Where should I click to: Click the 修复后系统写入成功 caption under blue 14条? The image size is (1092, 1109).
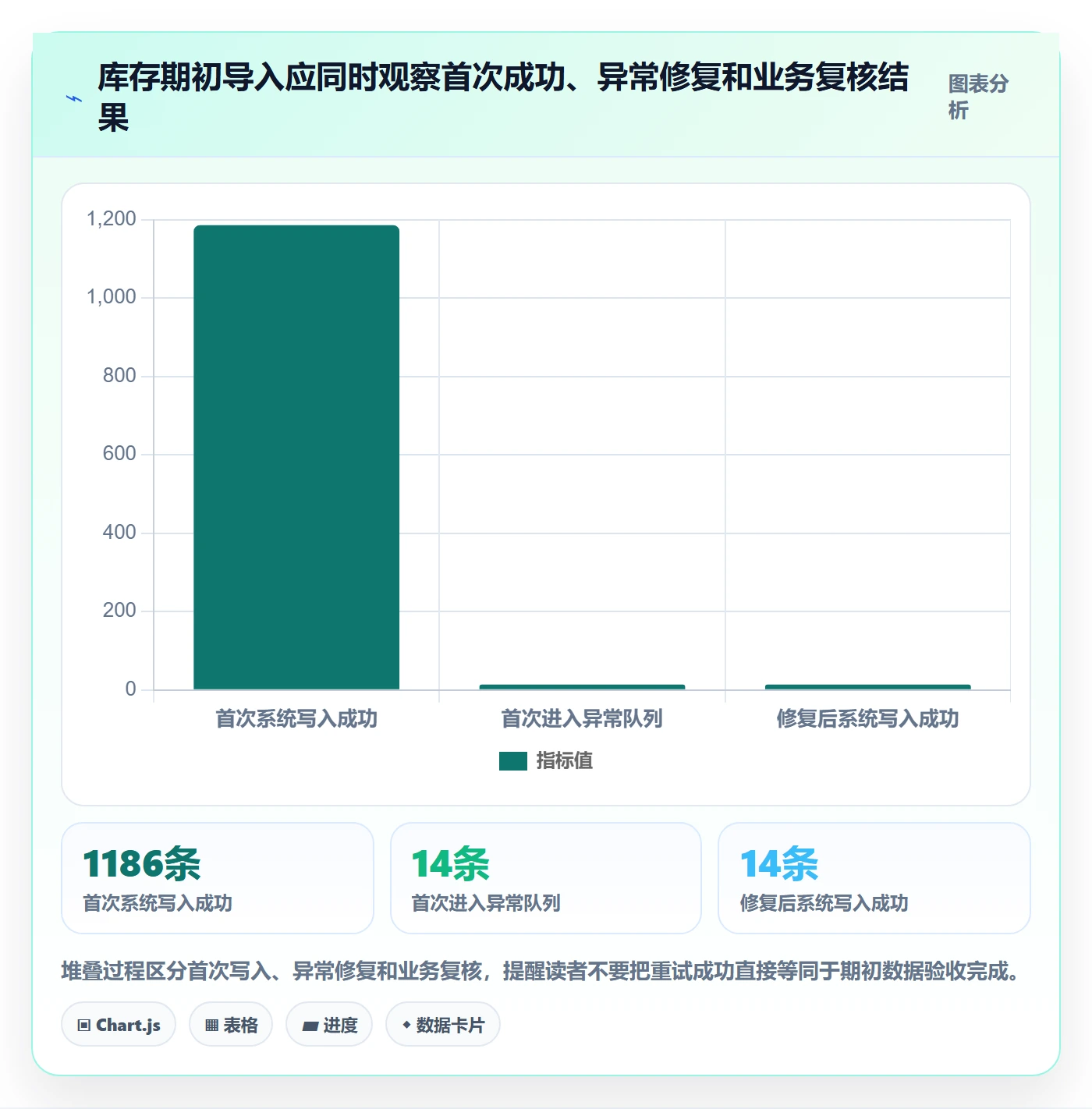point(824,903)
